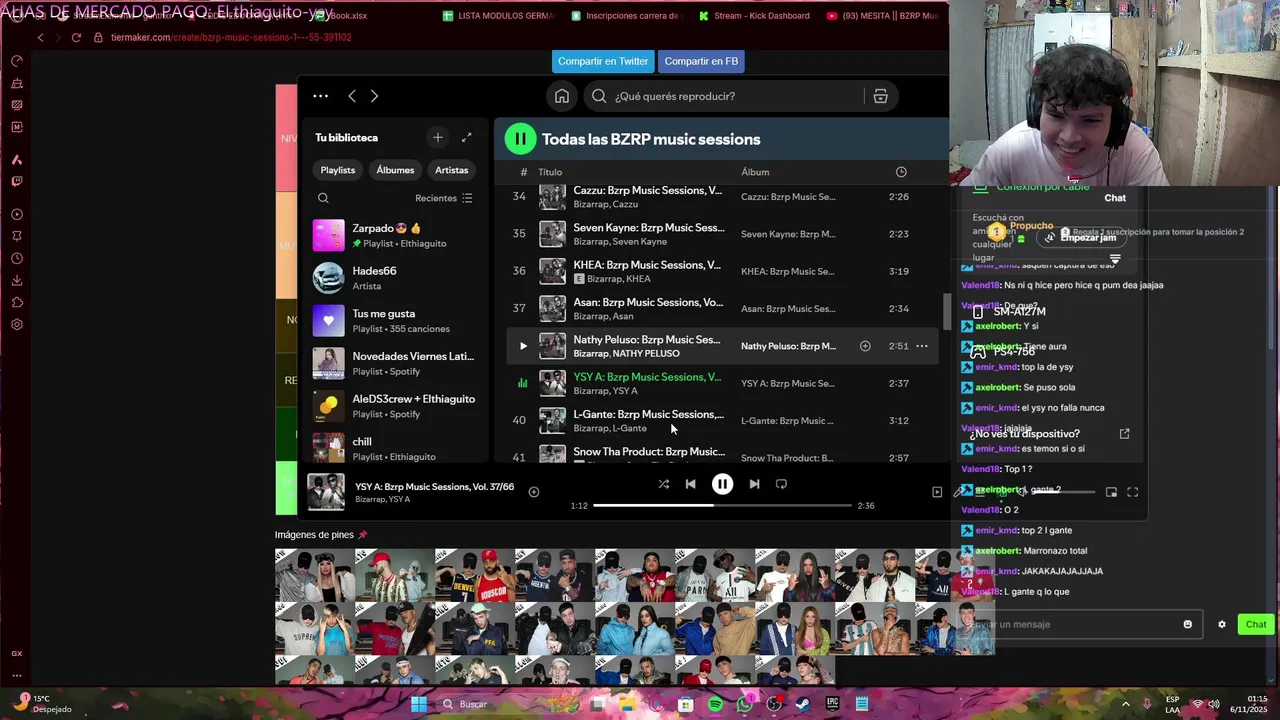Screen dimensions: 1280x720
Task: Open AleDS3crew + Elthiaguito blend
Action: click(395, 406)
